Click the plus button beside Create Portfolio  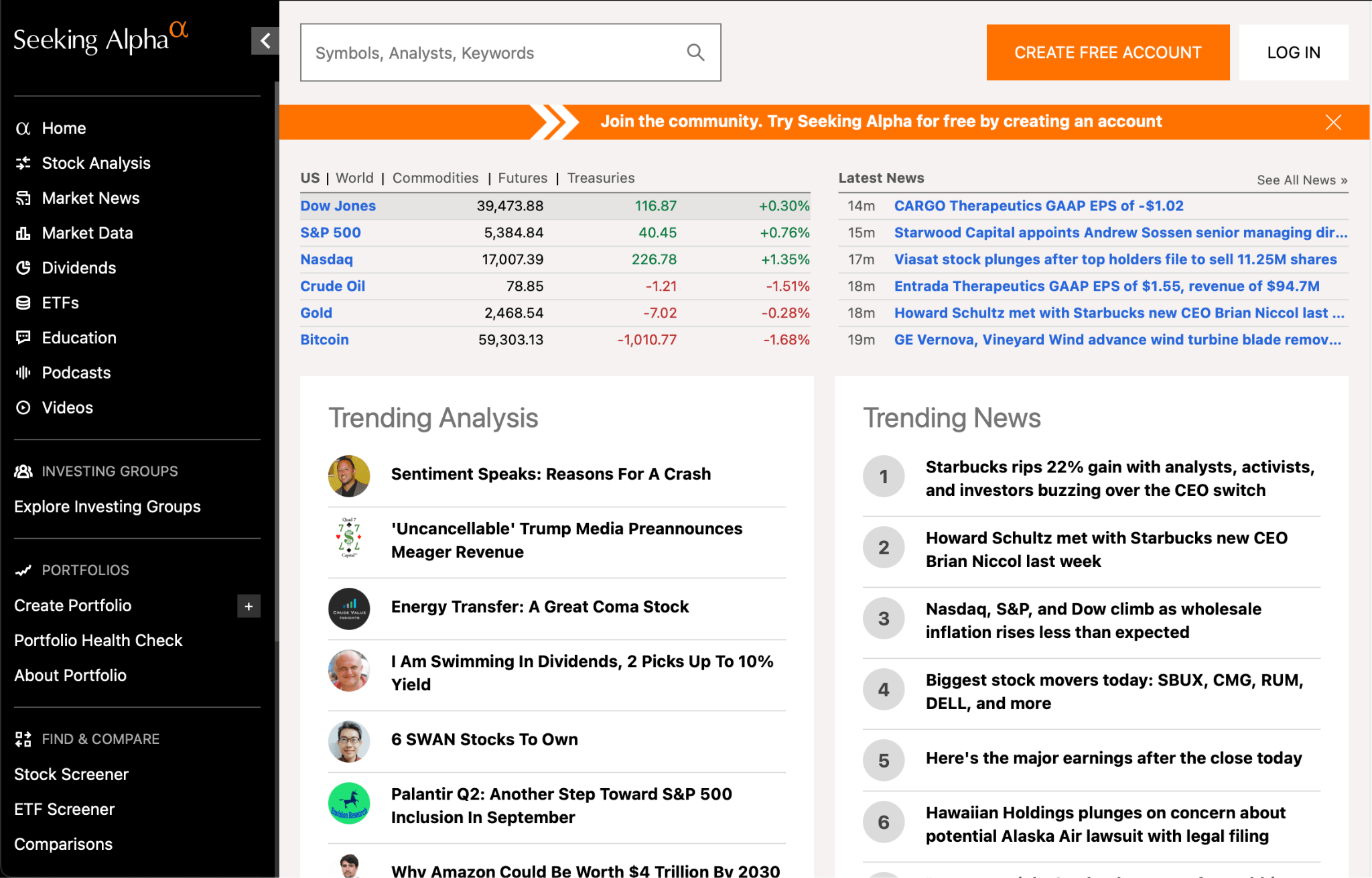pyautogui.click(x=249, y=606)
